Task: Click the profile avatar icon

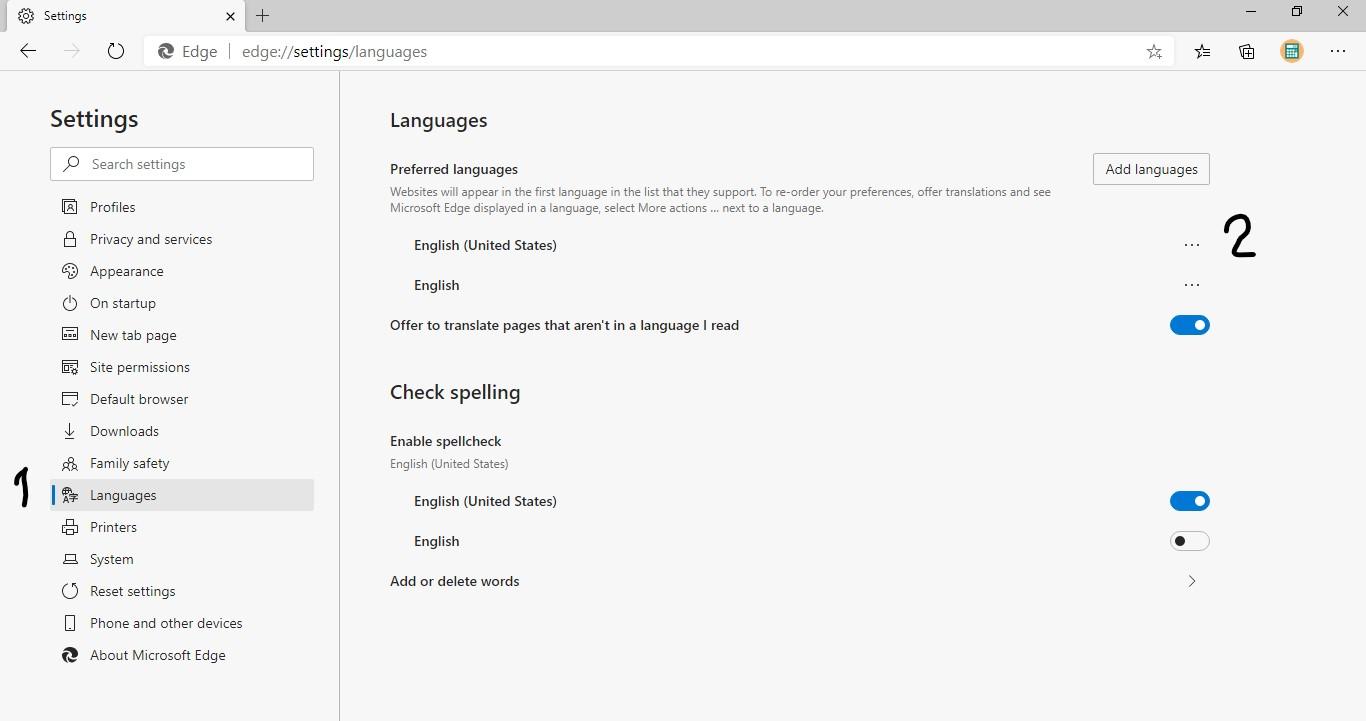Action: tap(1292, 52)
